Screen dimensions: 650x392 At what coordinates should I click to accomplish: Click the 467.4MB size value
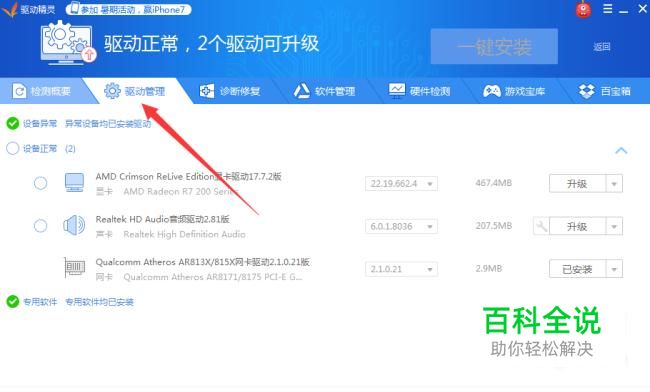point(493,183)
